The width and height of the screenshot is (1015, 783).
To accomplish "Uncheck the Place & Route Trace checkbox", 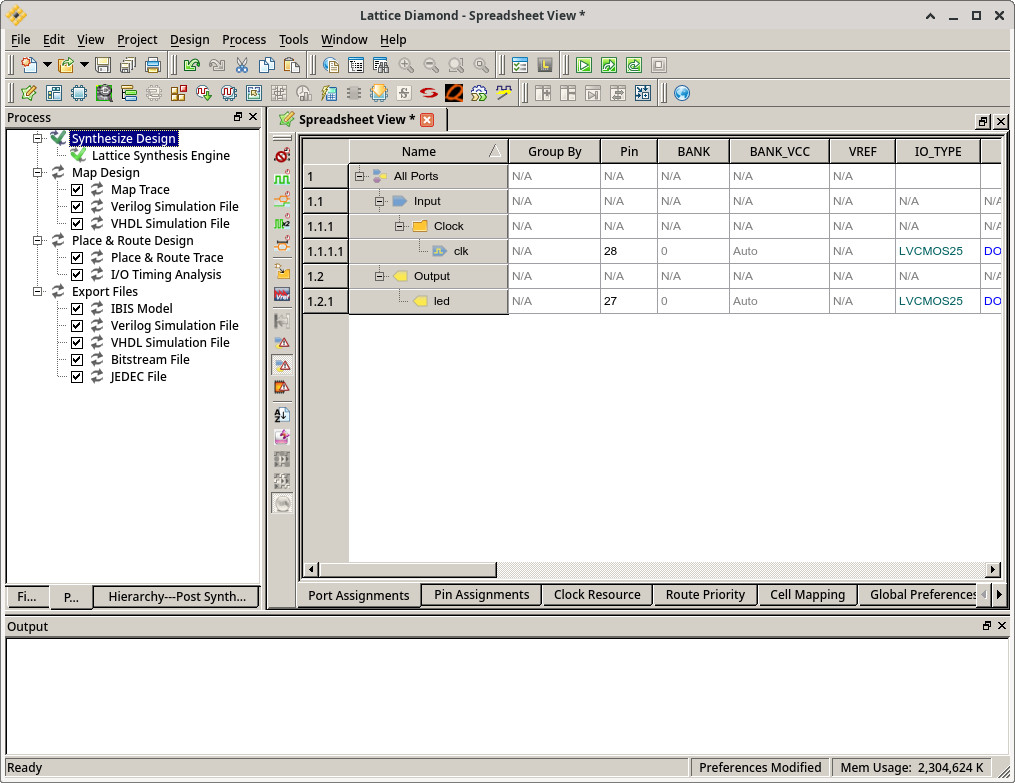I will pyautogui.click(x=77, y=258).
